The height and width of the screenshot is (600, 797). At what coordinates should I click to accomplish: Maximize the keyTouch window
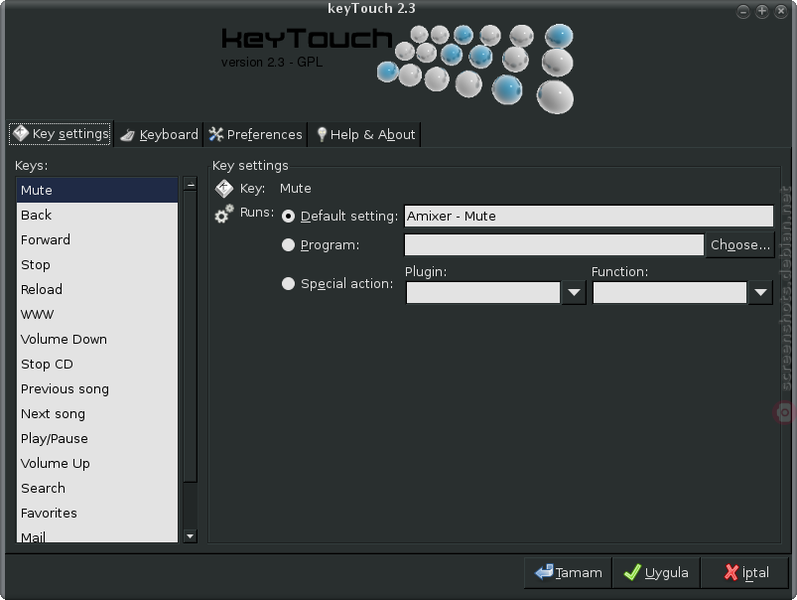pyautogui.click(x=762, y=11)
